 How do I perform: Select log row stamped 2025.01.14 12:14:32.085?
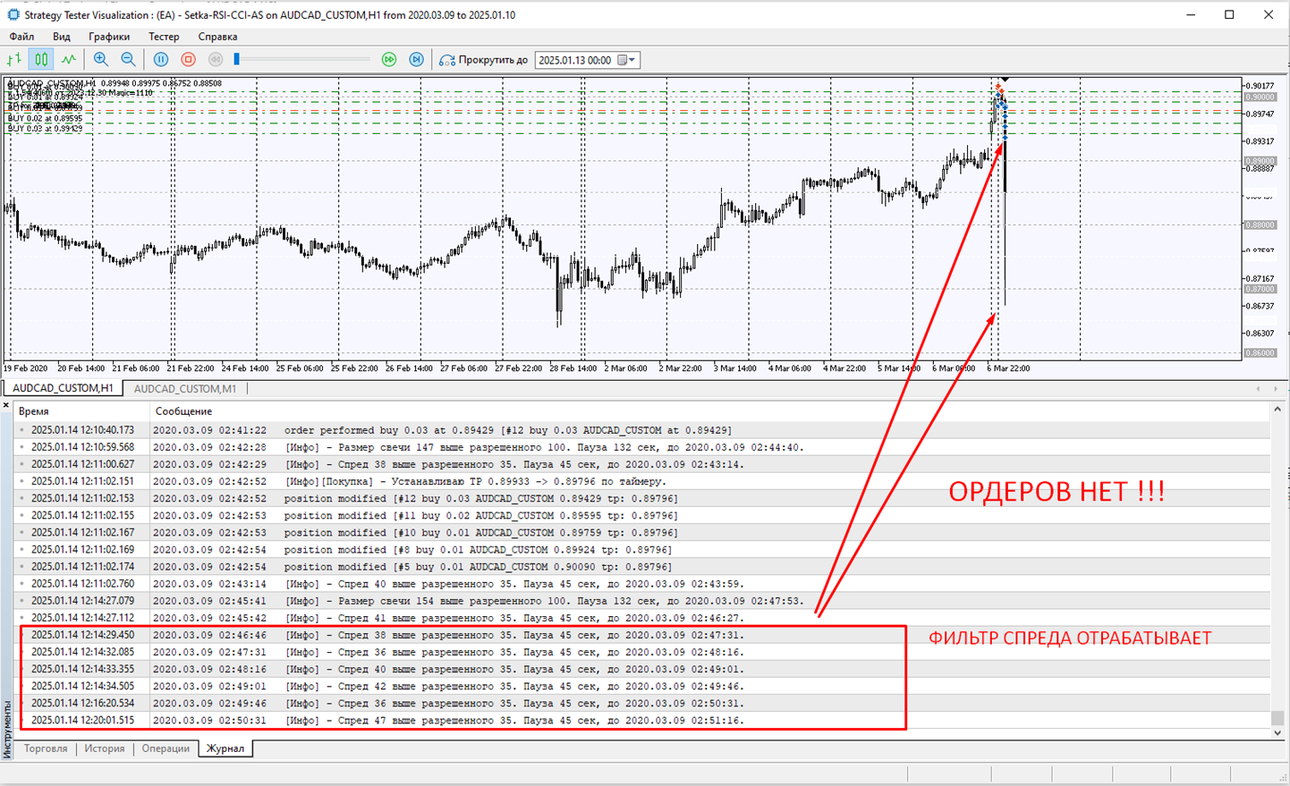[x=642, y=652]
